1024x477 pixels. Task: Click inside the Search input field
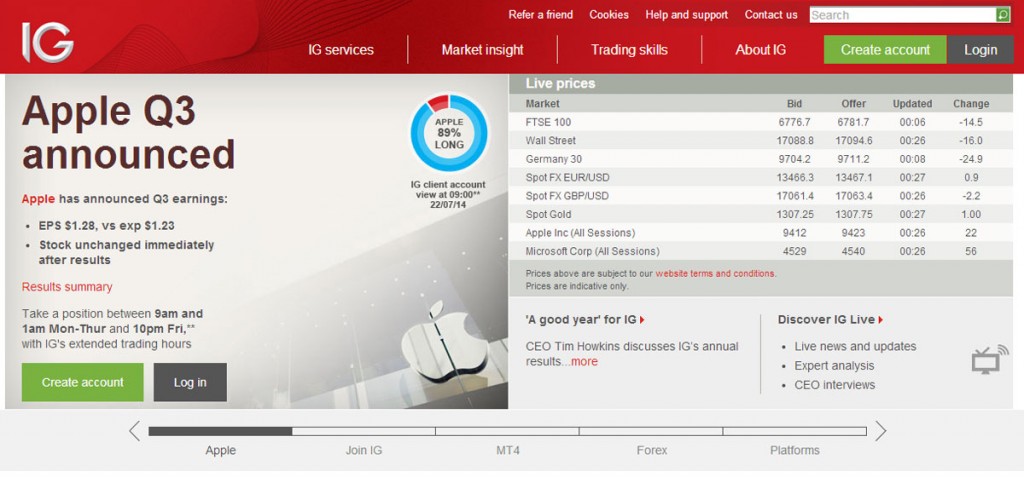click(x=900, y=15)
